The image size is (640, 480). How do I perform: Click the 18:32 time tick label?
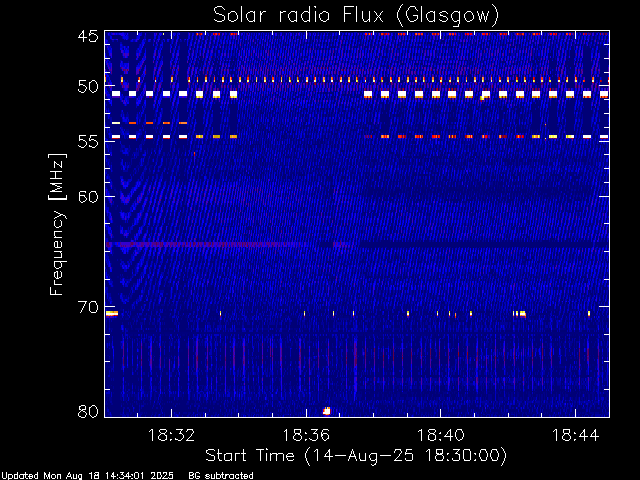click(171, 435)
